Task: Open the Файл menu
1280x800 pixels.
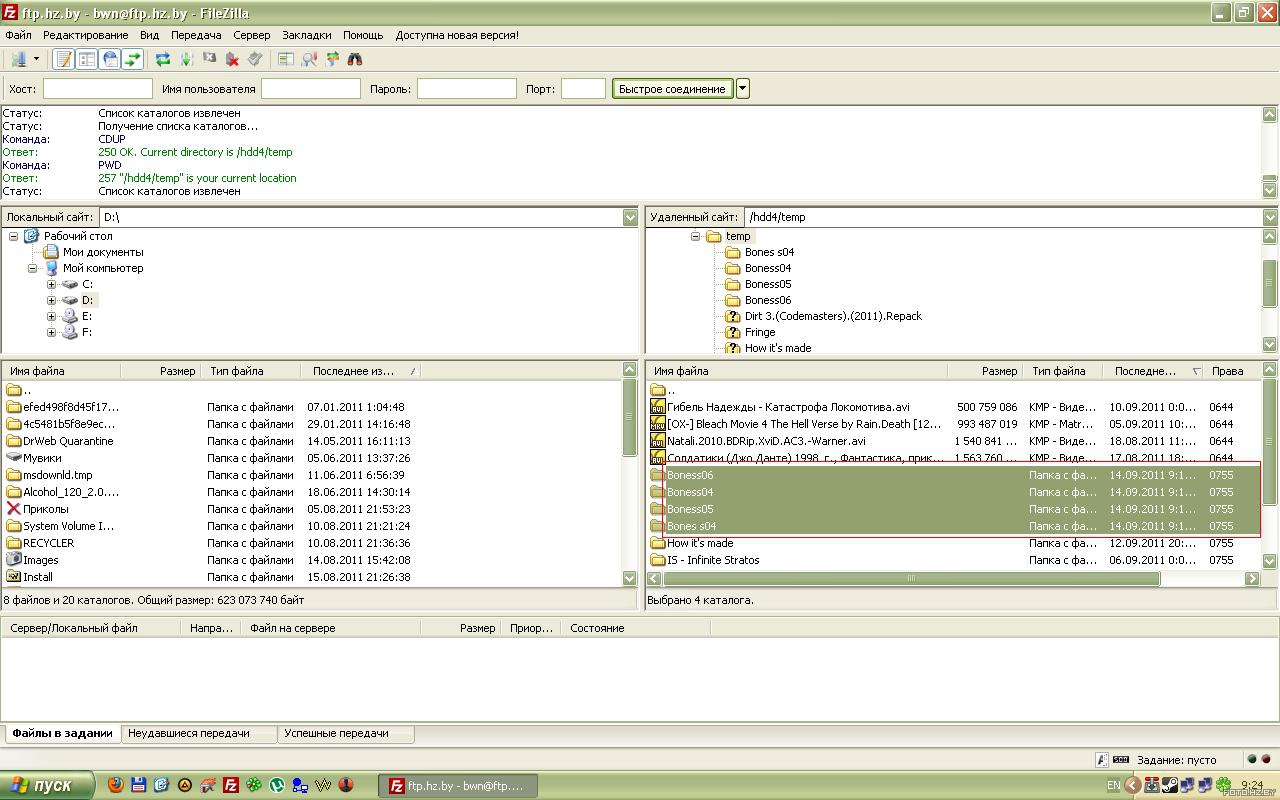Action: [x=18, y=35]
